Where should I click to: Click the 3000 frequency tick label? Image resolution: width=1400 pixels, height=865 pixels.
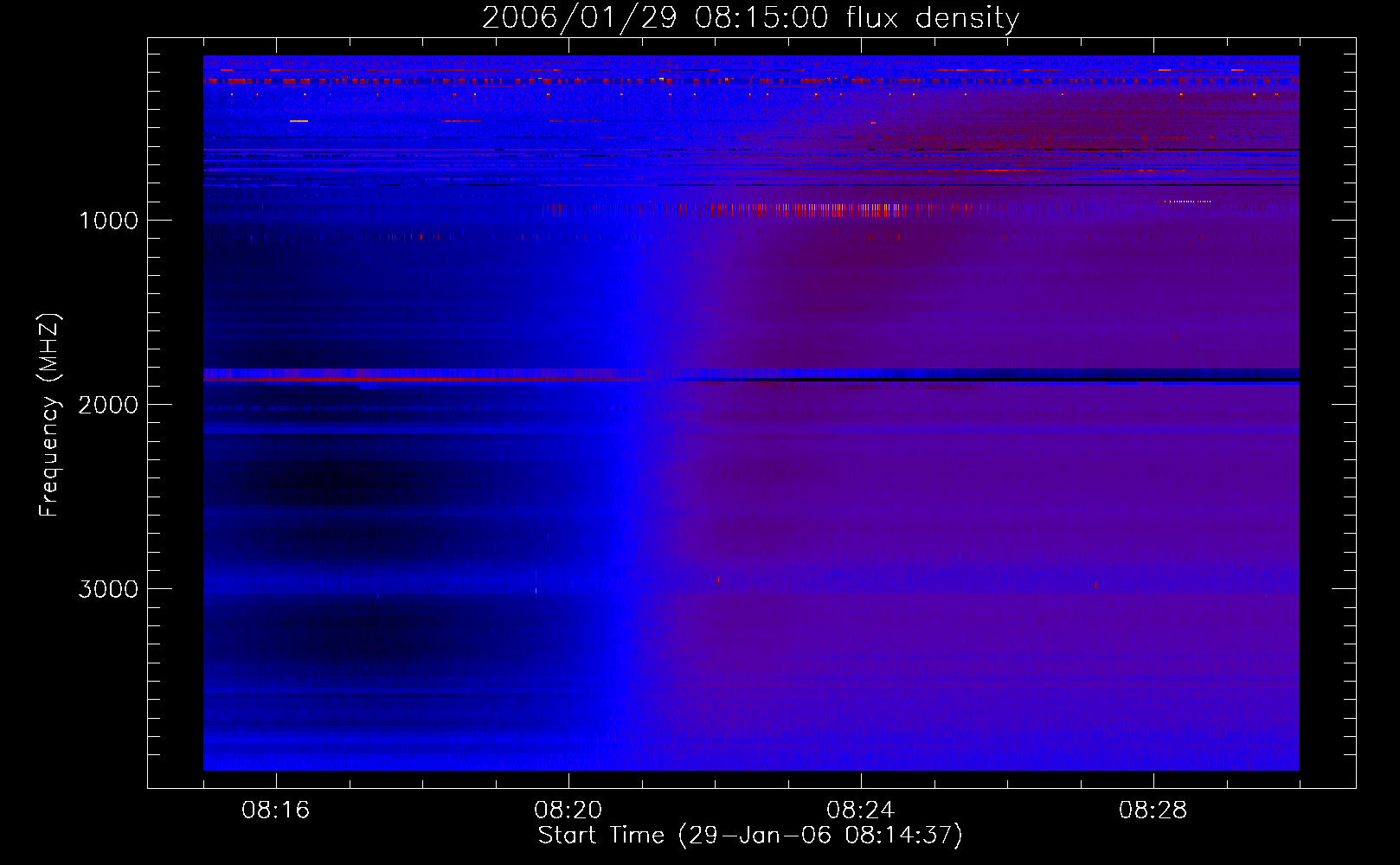108,589
